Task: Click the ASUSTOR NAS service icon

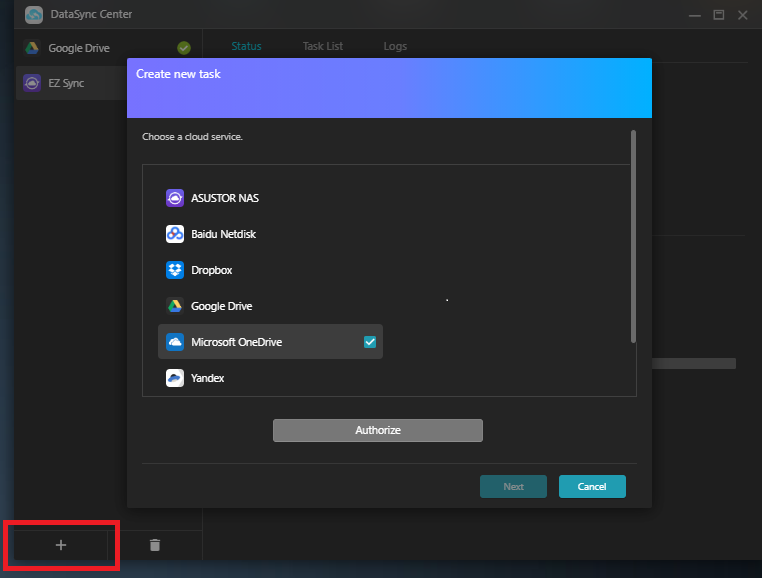Action: (175, 198)
